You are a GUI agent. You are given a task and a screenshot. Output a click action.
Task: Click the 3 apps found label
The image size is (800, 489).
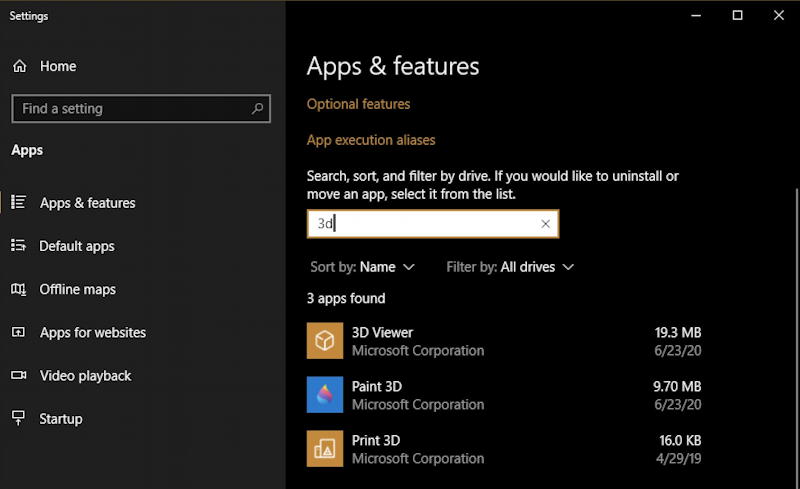(346, 298)
